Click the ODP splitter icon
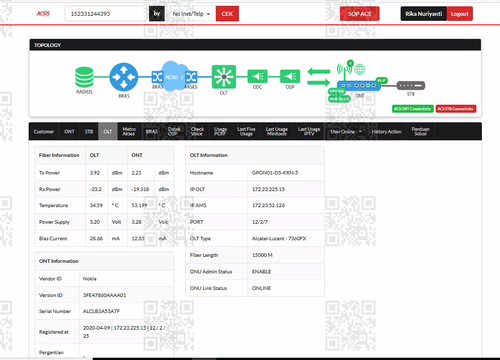 290,77
